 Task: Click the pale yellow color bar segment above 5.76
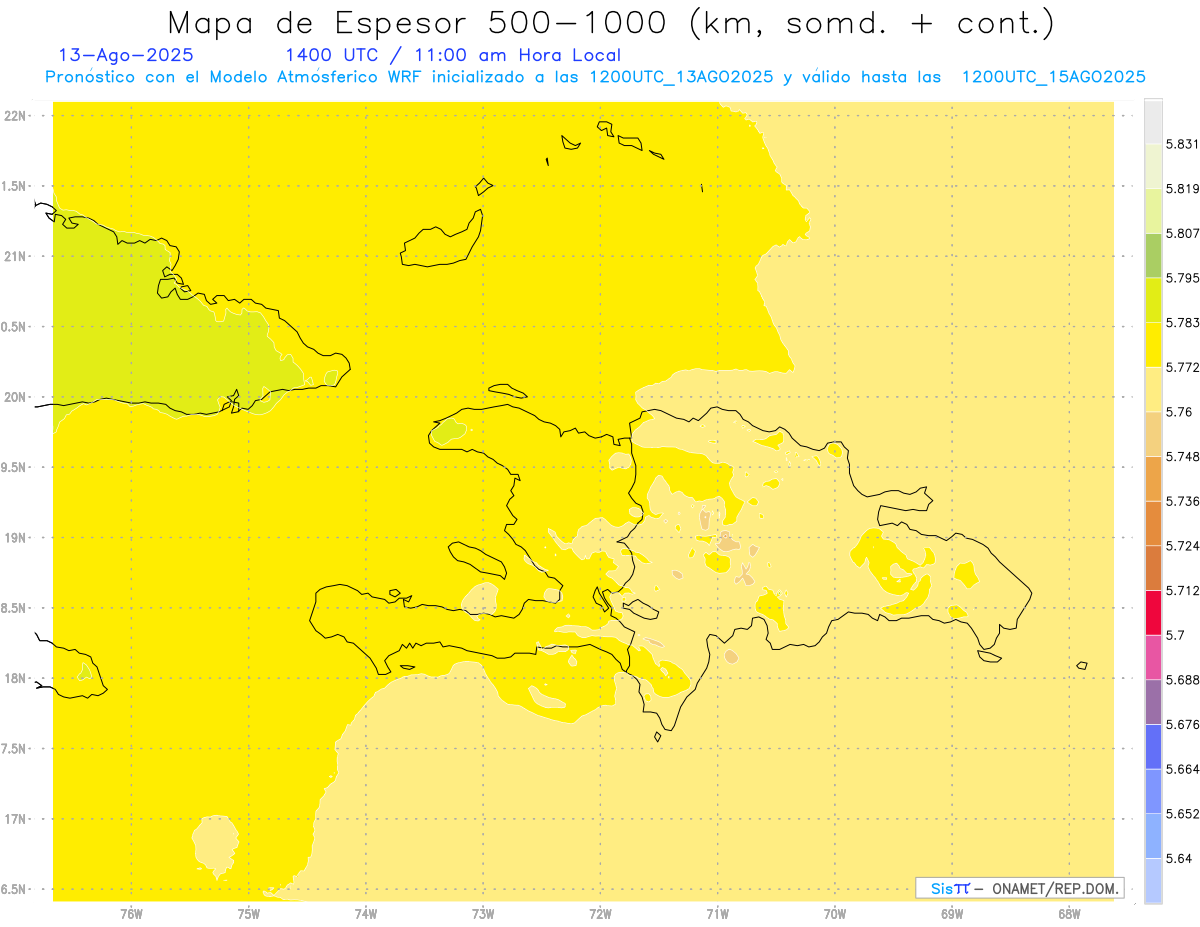point(1153,389)
